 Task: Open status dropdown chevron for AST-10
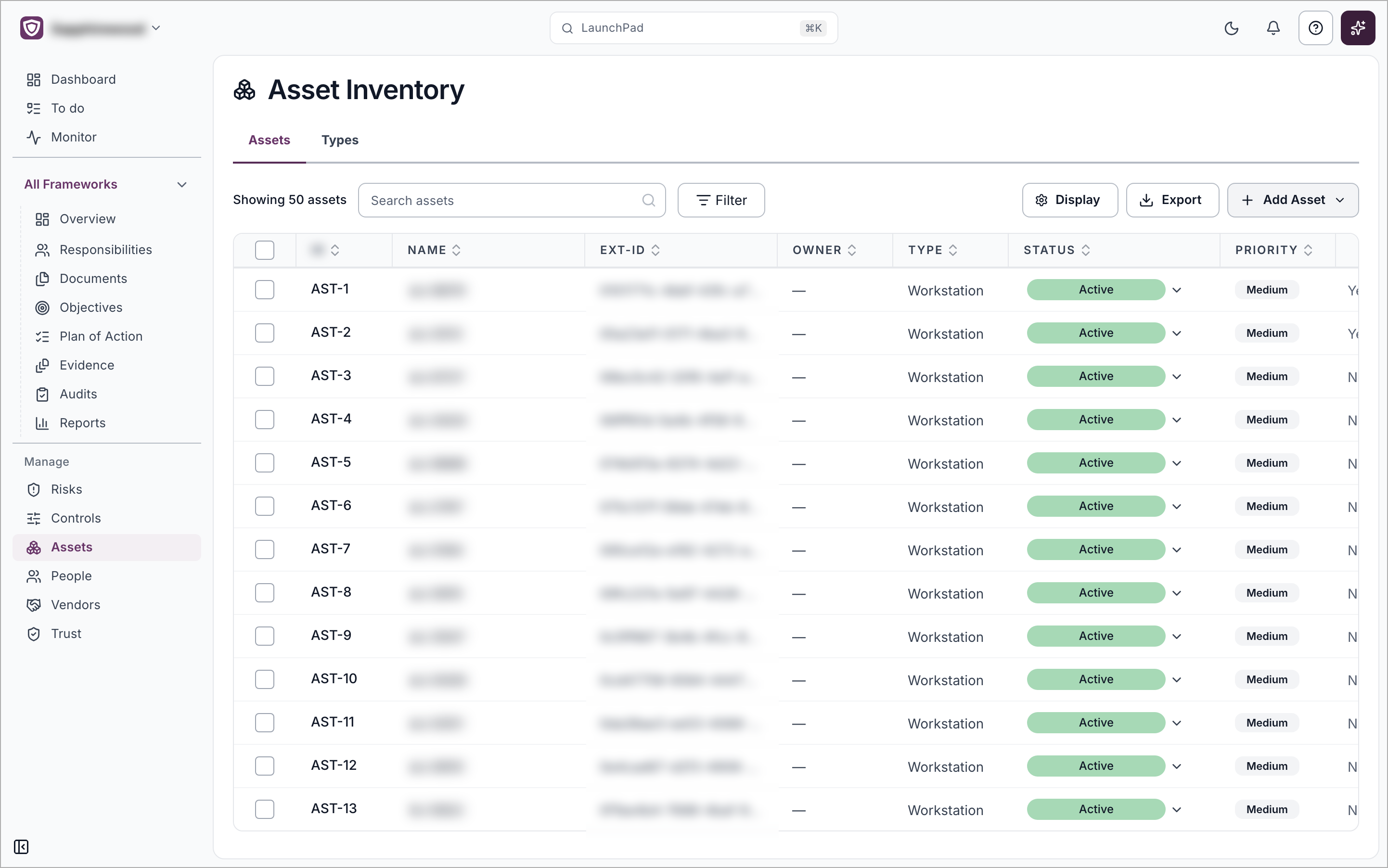pyautogui.click(x=1177, y=680)
